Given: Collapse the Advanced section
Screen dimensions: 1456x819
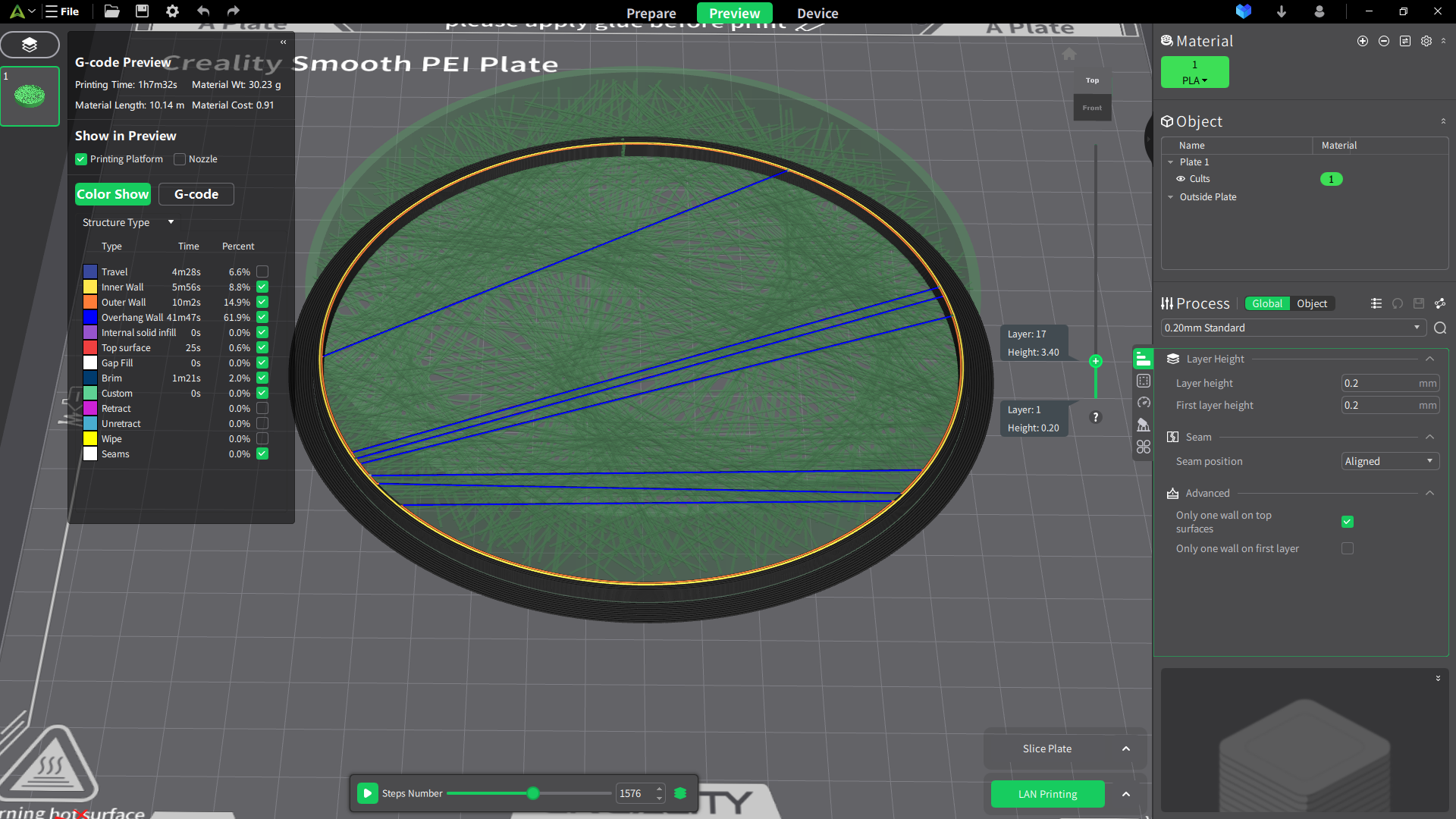Looking at the screenshot, I should pos(1429,493).
